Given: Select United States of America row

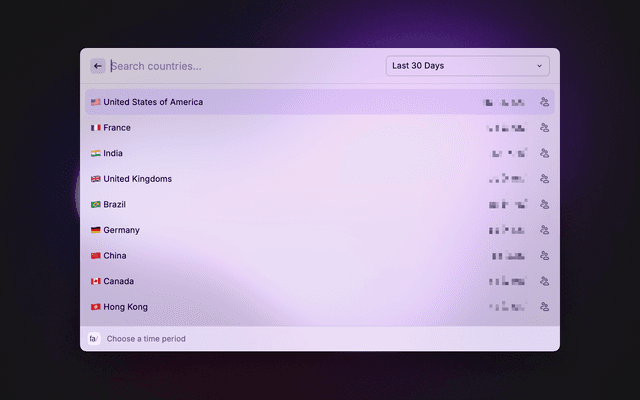Looking at the screenshot, I should [x=320, y=102].
